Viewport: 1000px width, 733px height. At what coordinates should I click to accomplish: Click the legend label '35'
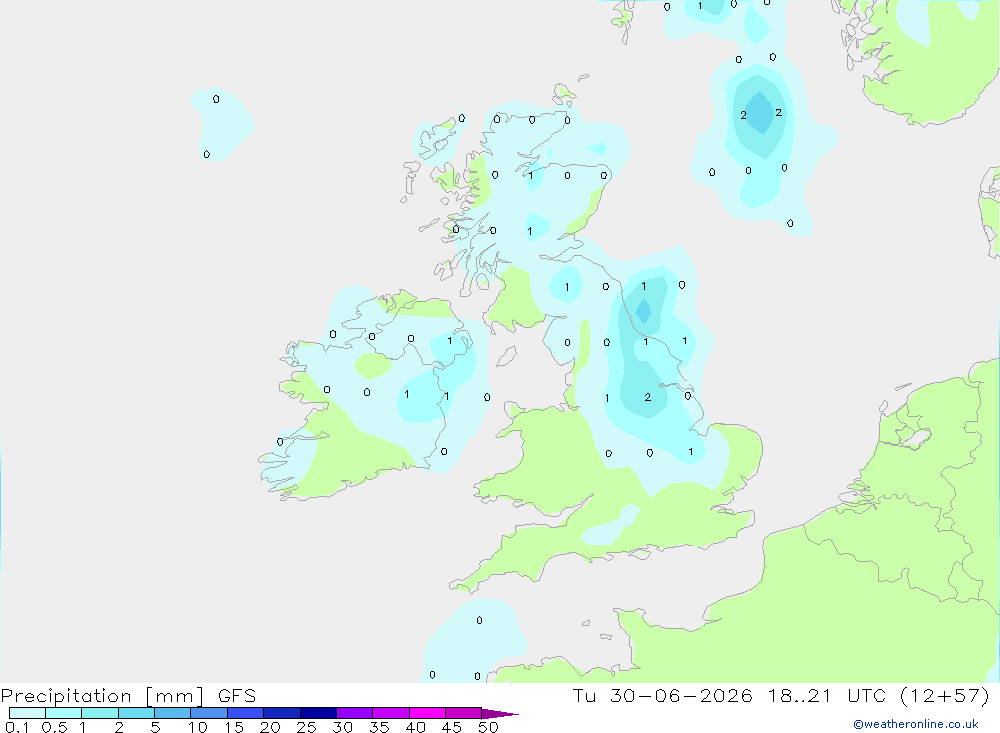coord(379,727)
